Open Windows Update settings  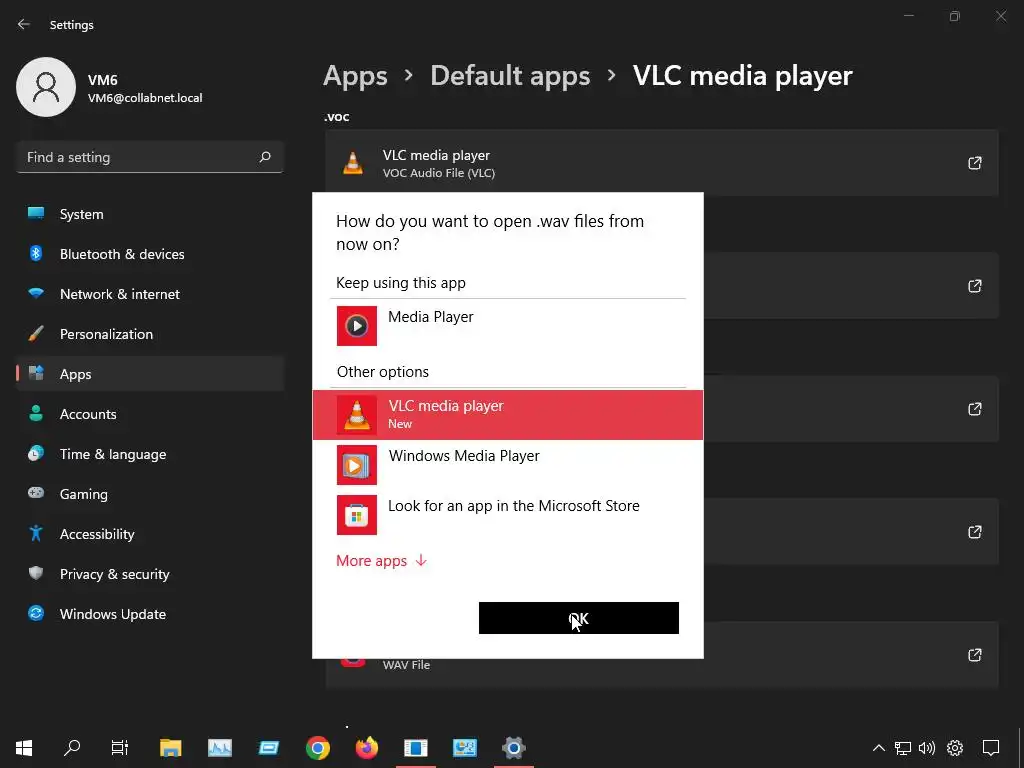(150, 614)
